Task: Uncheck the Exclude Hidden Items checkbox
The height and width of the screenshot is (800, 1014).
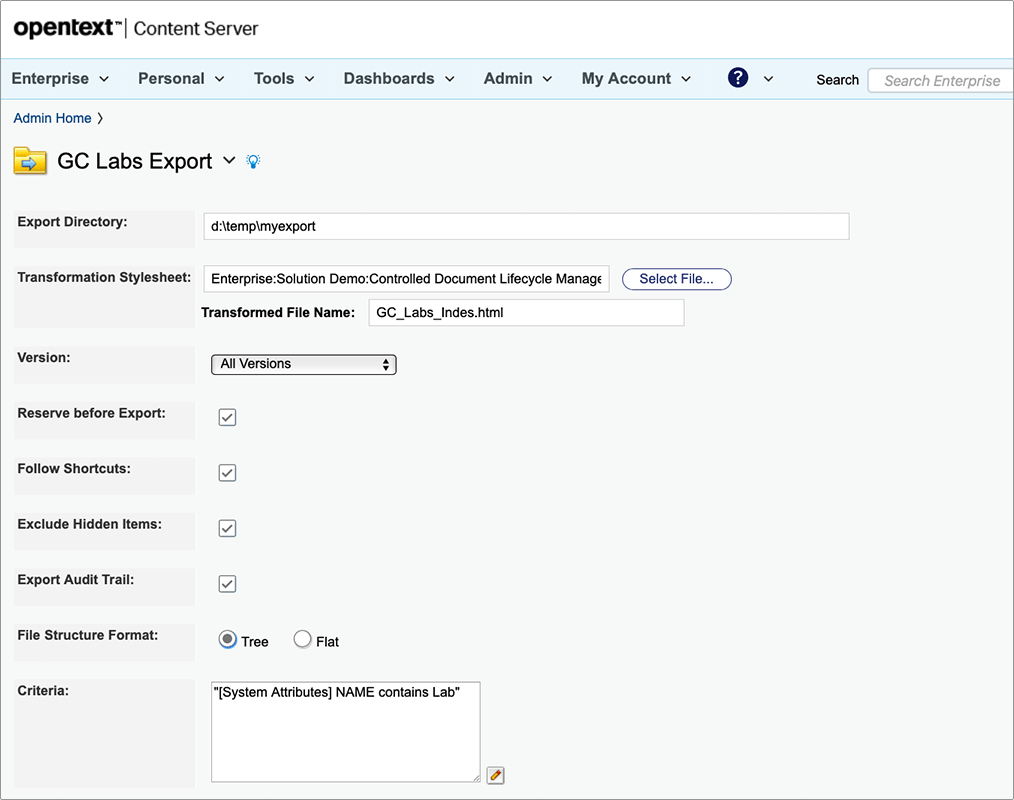Action: [227, 528]
